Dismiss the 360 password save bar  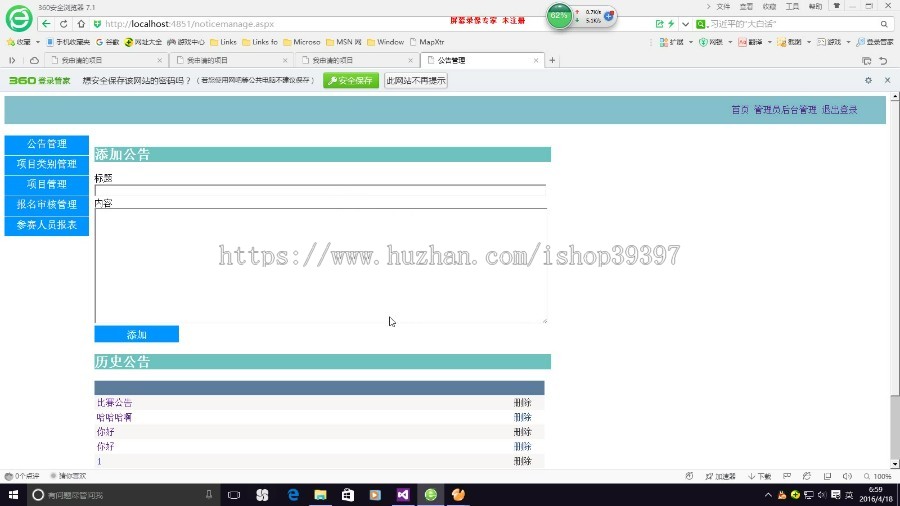(x=887, y=80)
